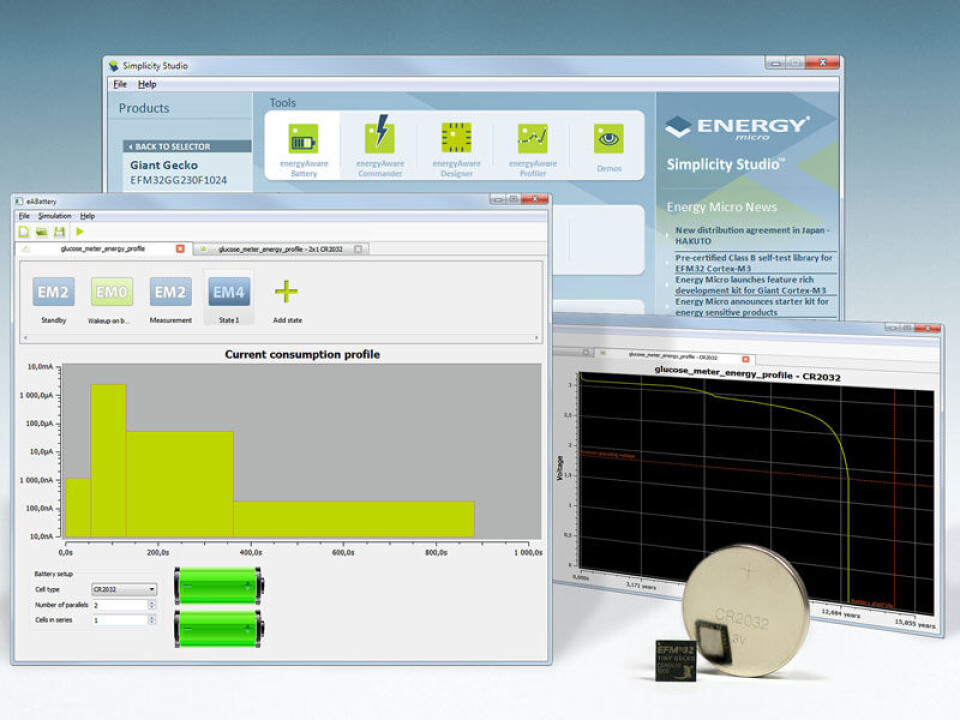Click the 'Giant Gecko' product name
The image size is (960, 720).
163,165
